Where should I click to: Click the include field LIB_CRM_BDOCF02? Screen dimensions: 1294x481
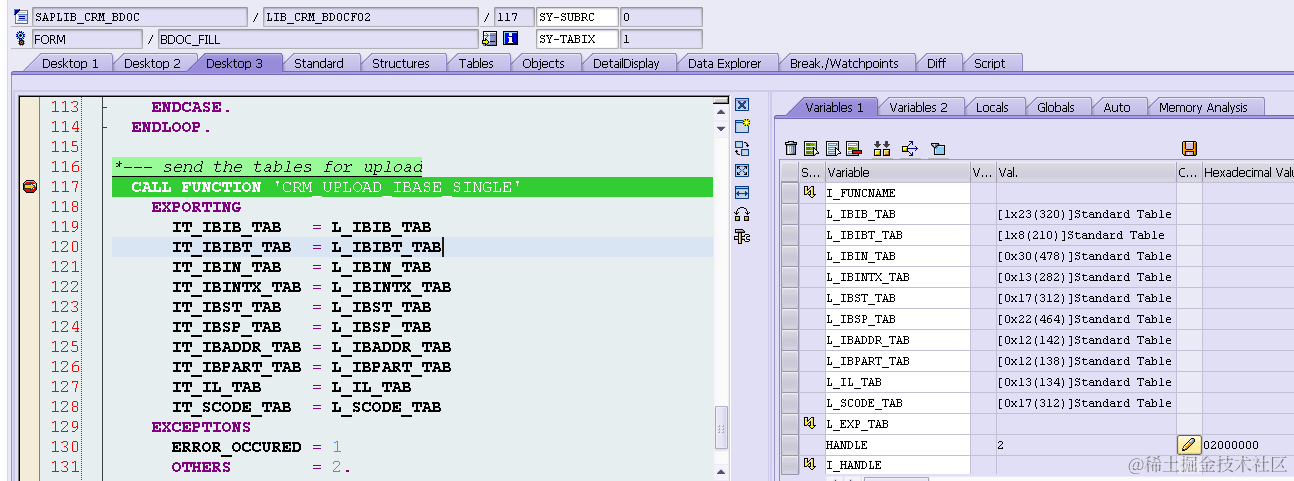370,17
